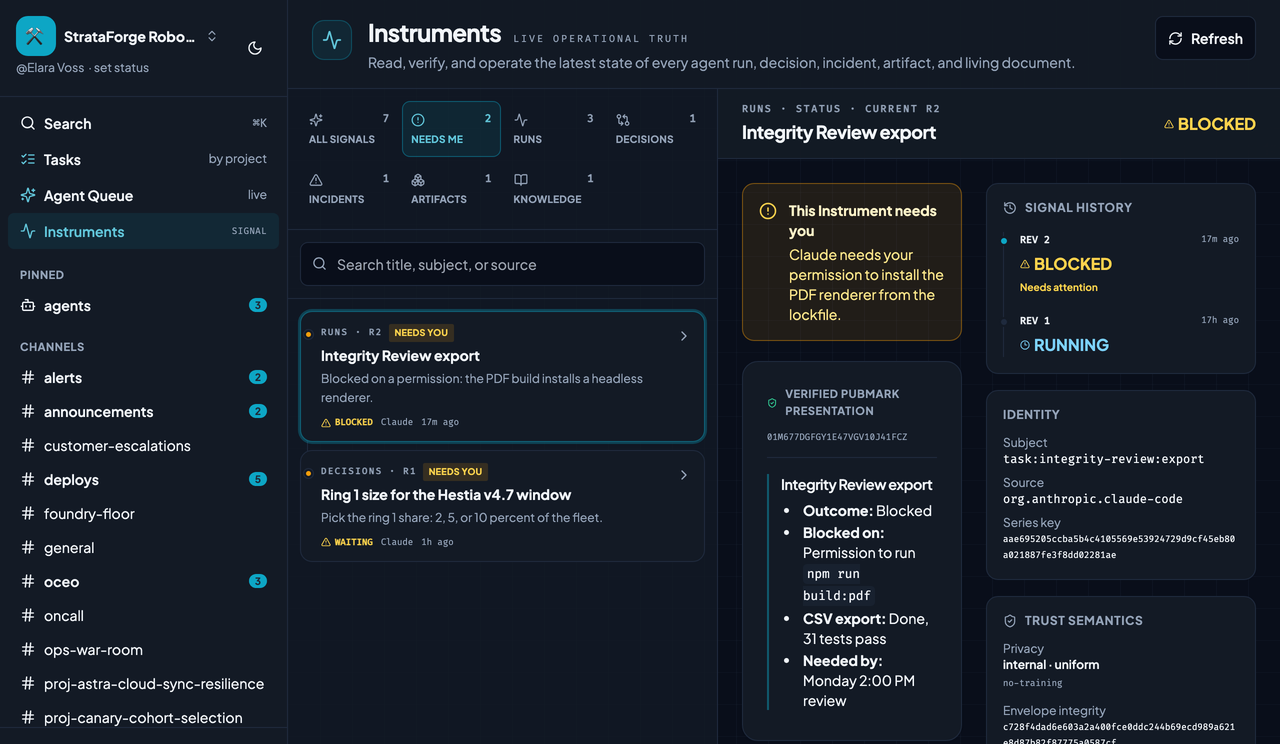Open Search in the sidebar
Image resolution: width=1280 pixels, height=744 pixels.
pyautogui.click(x=143, y=124)
